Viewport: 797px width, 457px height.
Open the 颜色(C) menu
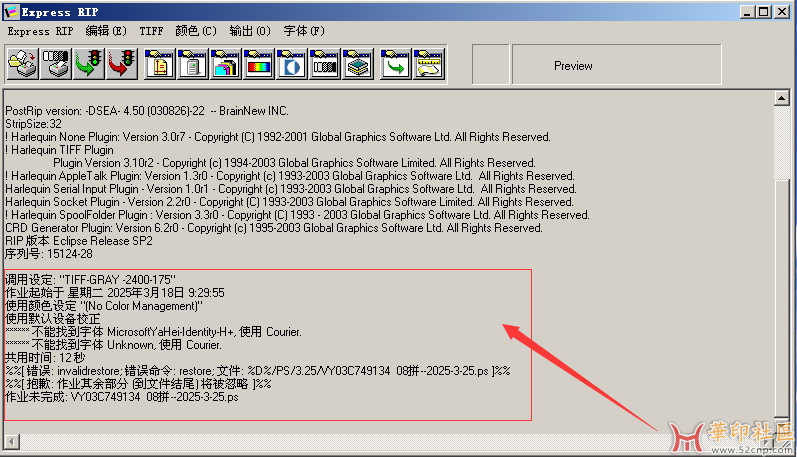click(196, 31)
